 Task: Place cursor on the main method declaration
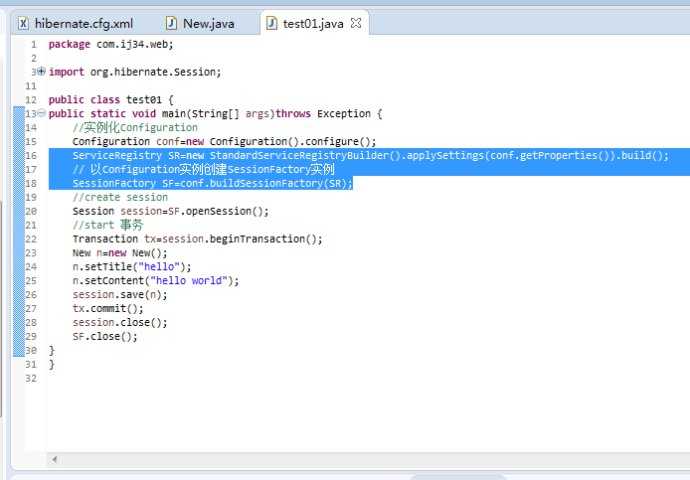tap(215, 114)
